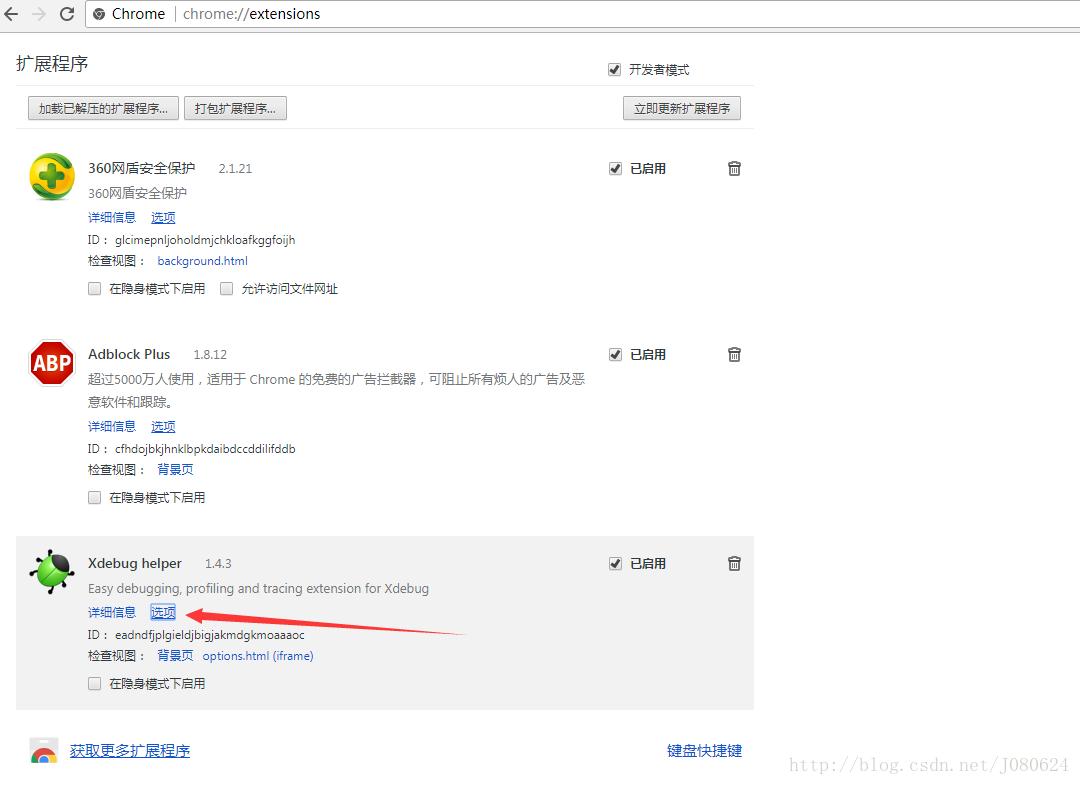Click the Xdebug helper ID eadndfjplgieldjbigjakmdgkmoaaaoc
Viewport: 1080px width, 785px height.
pyautogui.click(x=209, y=635)
